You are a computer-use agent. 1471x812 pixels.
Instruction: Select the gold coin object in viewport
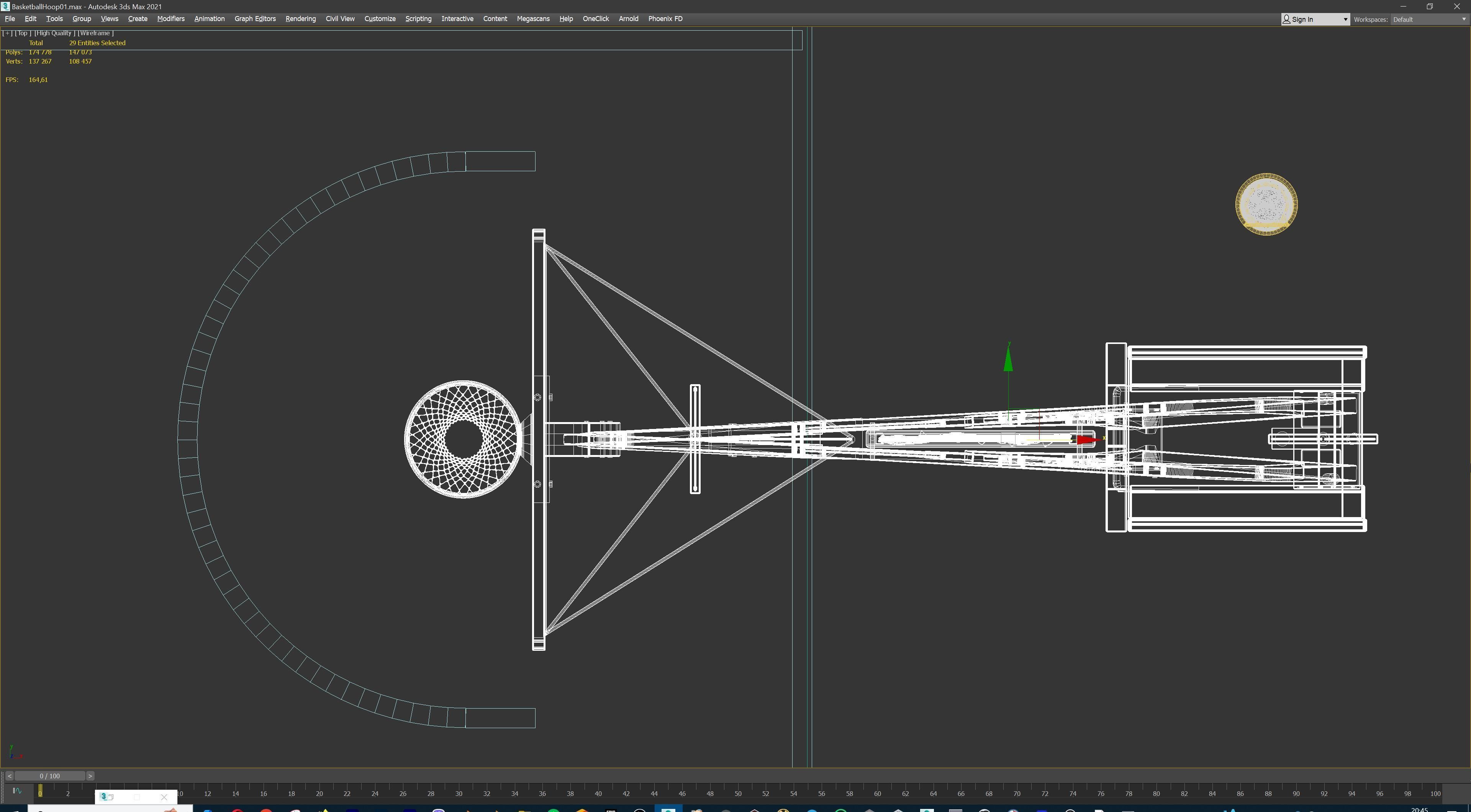point(1266,204)
